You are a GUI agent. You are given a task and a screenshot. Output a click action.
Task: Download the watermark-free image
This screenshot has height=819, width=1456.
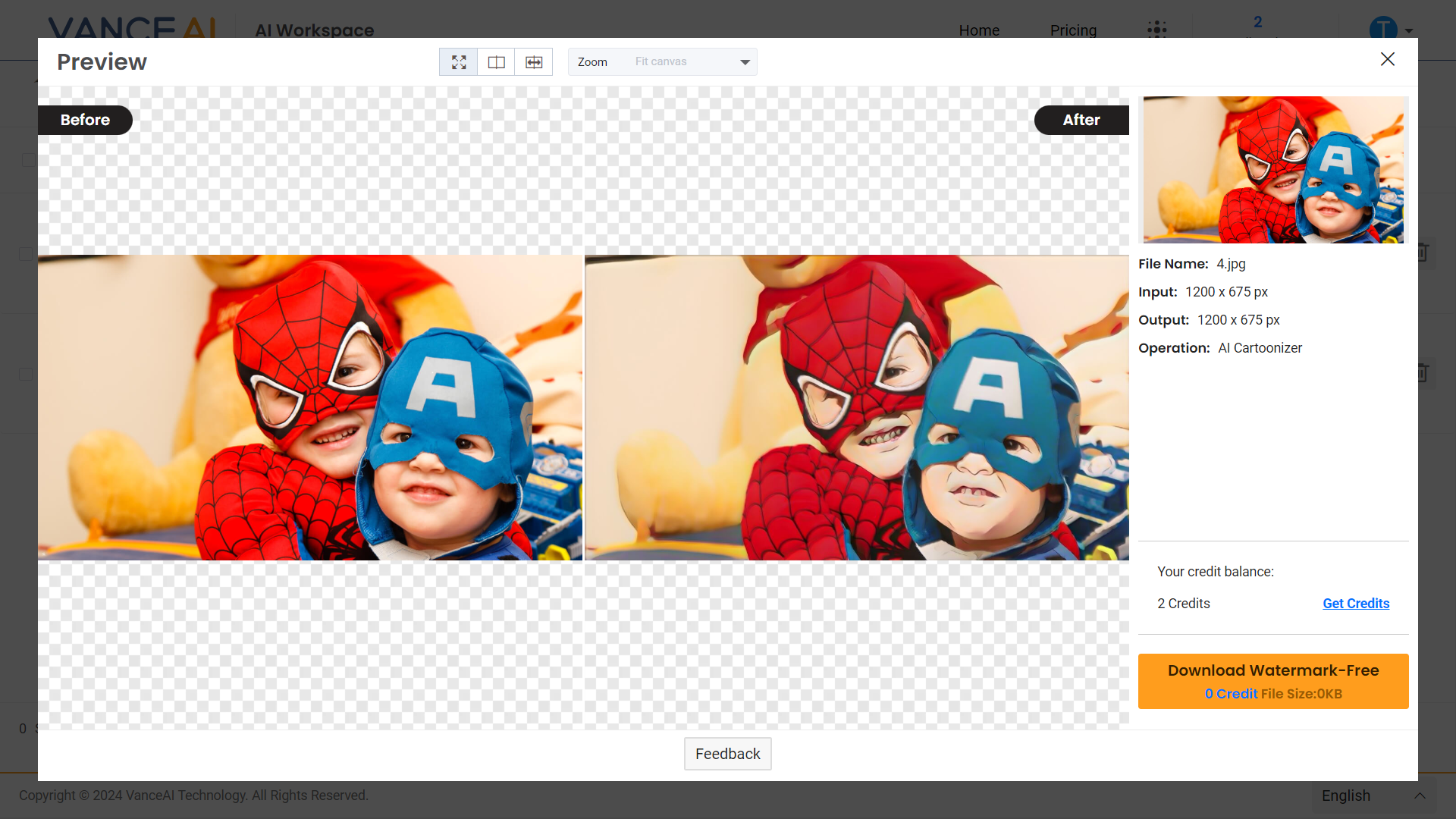point(1273,681)
